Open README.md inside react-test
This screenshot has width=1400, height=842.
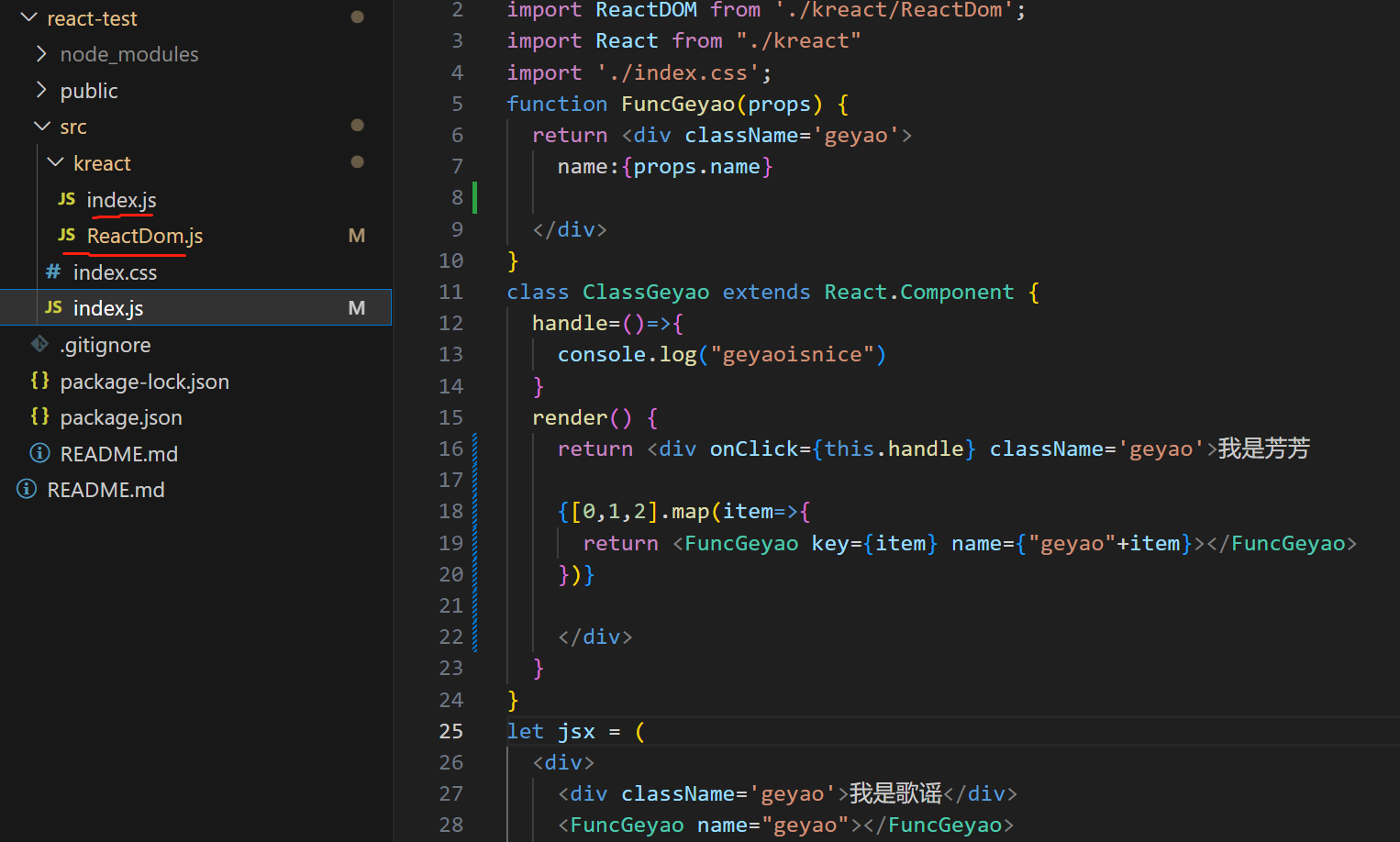pyautogui.click(x=119, y=454)
